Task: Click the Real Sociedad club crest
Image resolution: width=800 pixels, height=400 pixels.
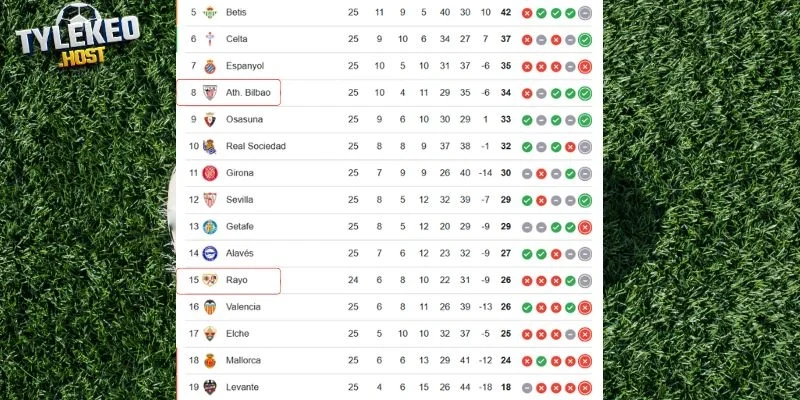Action: (x=210, y=146)
